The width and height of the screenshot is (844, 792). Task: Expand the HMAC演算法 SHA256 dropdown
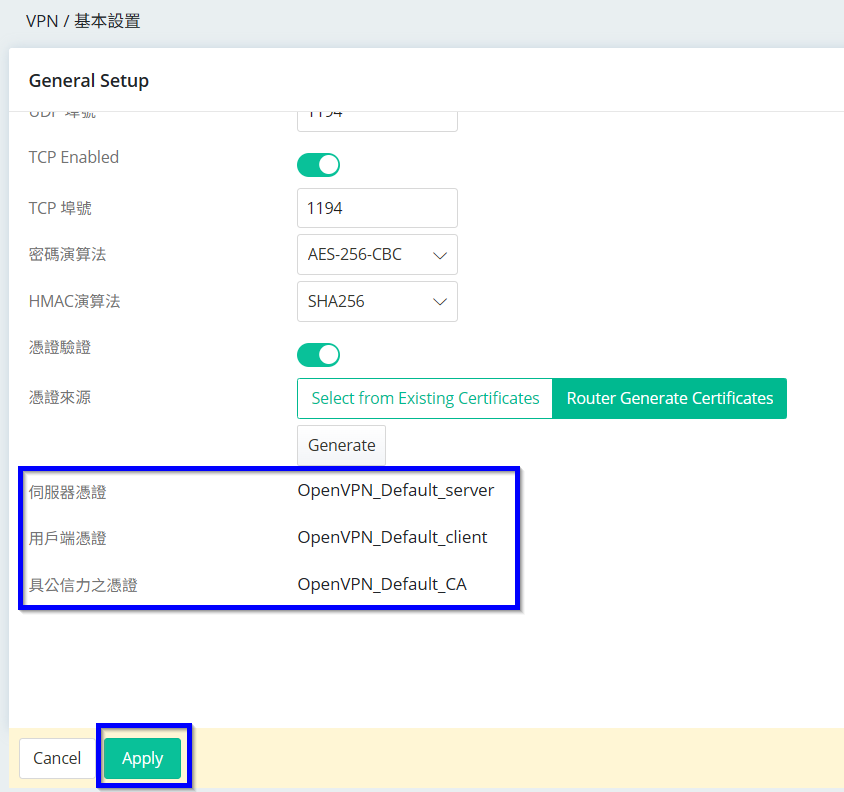tap(377, 302)
